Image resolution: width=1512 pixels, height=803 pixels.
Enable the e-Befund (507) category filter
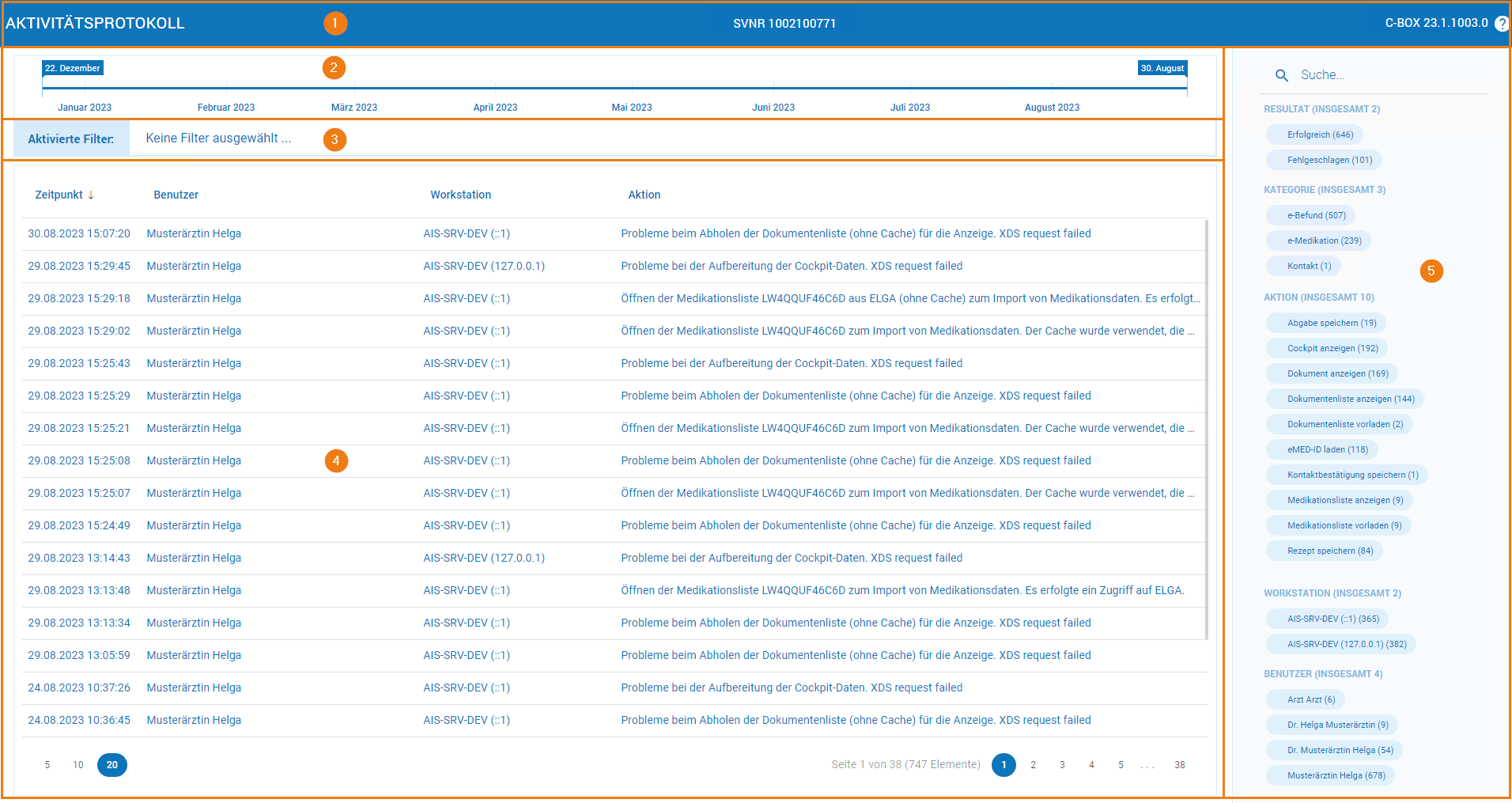pyautogui.click(x=1310, y=215)
